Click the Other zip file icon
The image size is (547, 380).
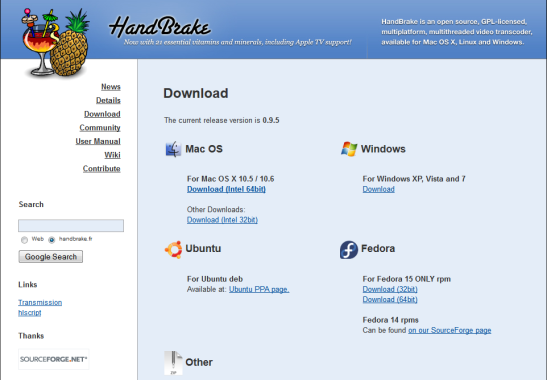point(173,363)
